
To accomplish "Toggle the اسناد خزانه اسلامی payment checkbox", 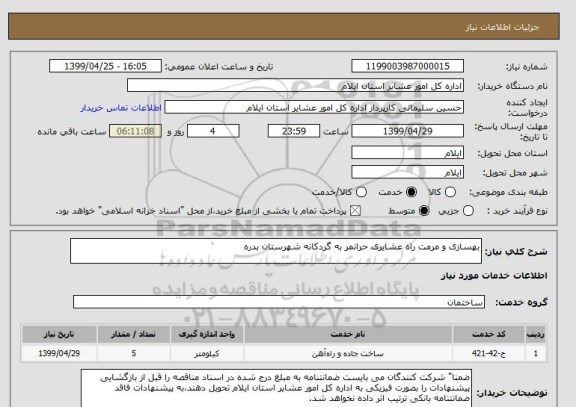I will 355,211.
